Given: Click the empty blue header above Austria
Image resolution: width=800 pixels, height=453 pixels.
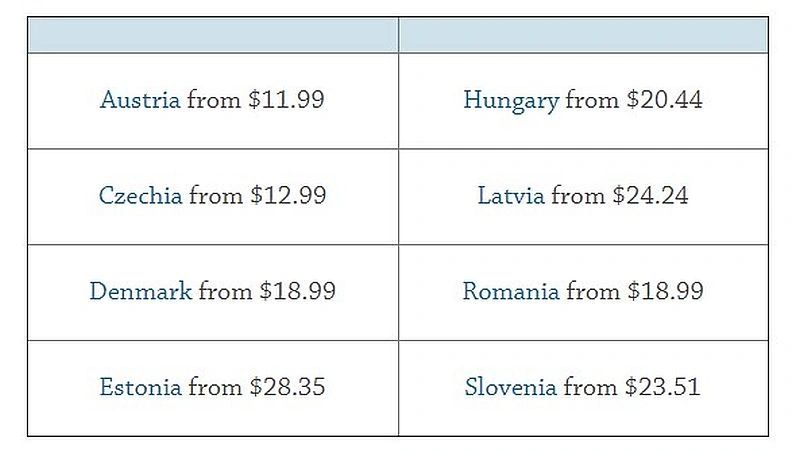Looking at the screenshot, I should coord(213,35).
